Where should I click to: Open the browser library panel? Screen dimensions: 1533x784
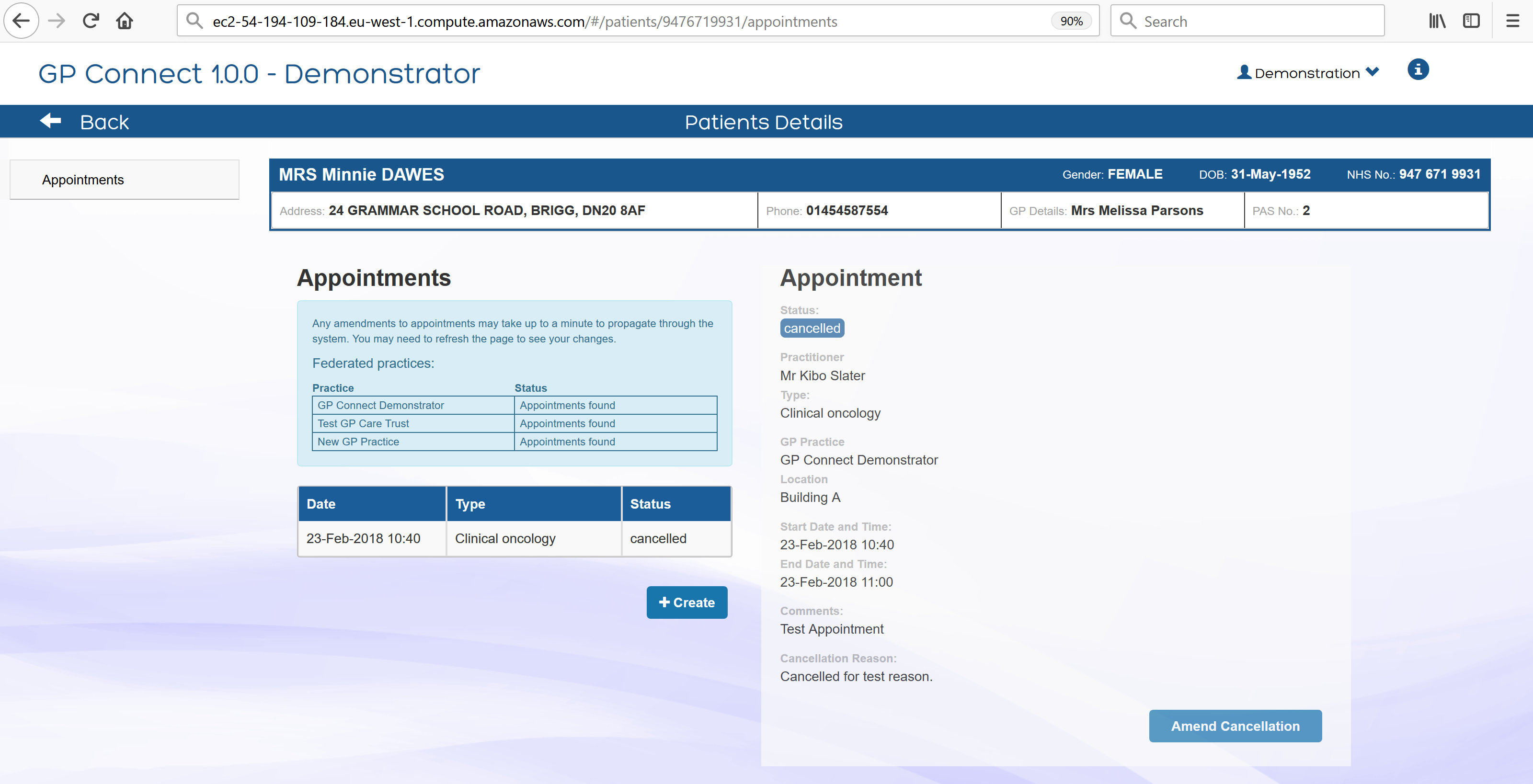pos(1437,20)
